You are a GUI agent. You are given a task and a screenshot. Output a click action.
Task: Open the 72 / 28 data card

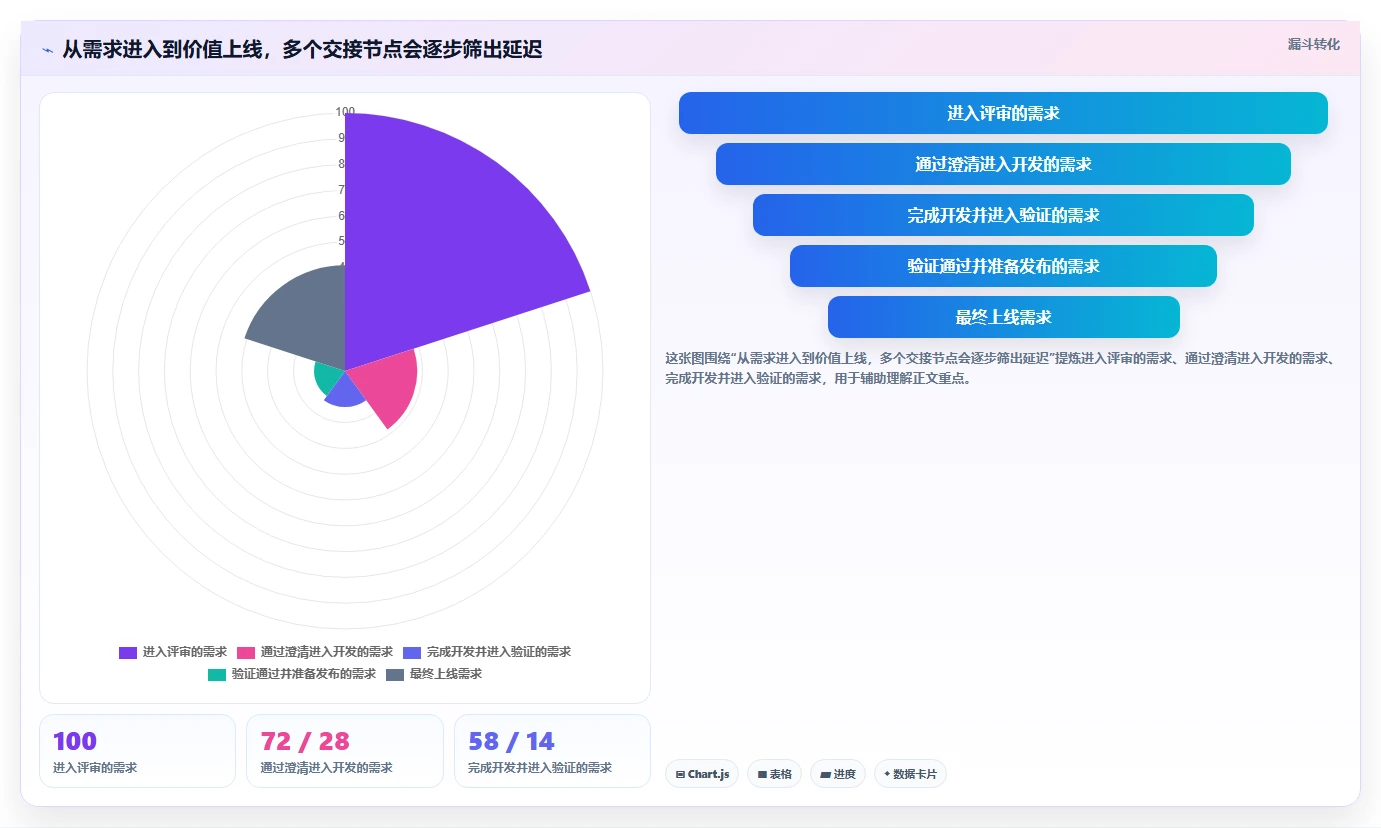(345, 751)
